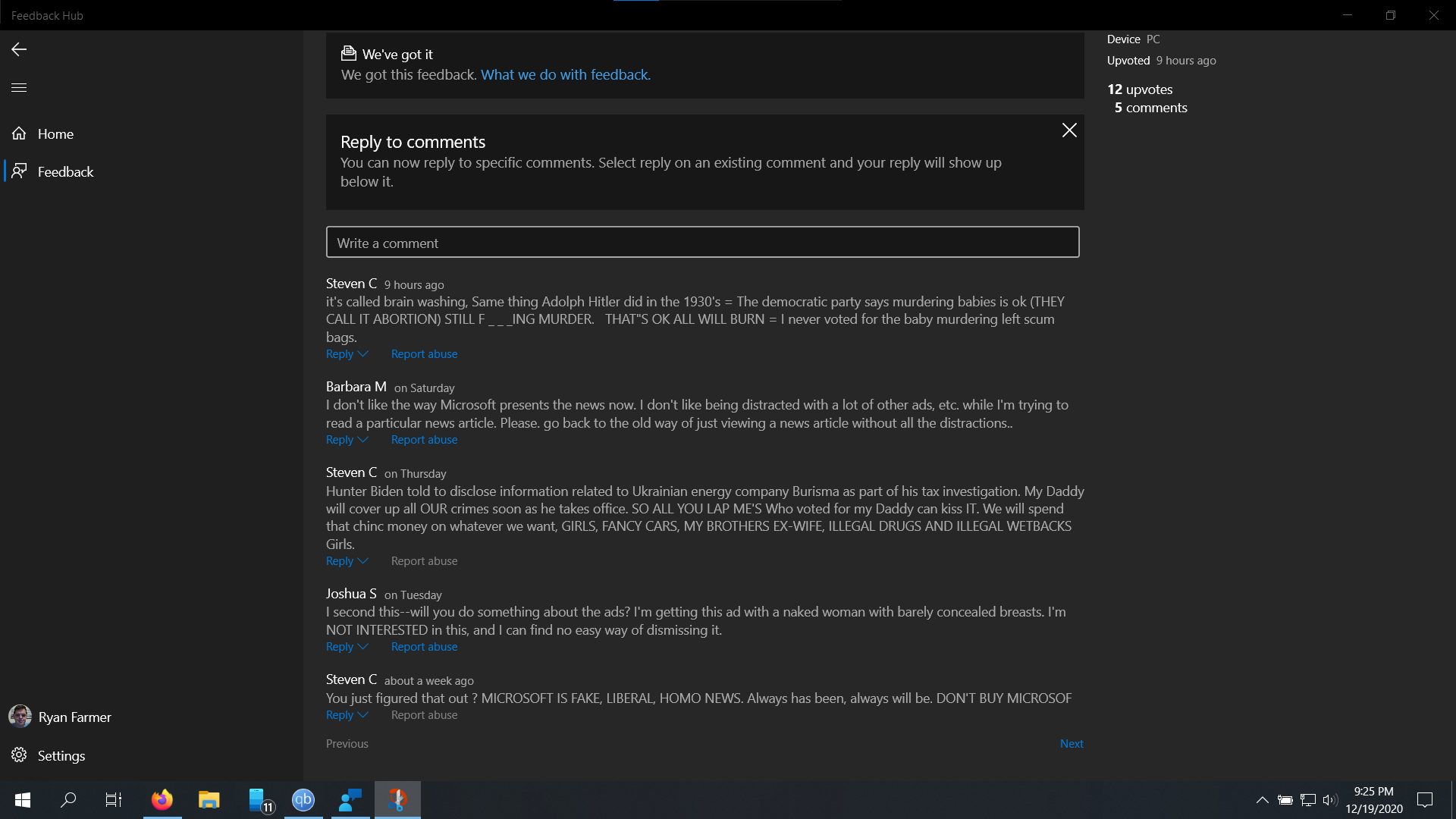Image resolution: width=1456 pixels, height=819 pixels.
Task: Open taskbar Search
Action: [68, 800]
